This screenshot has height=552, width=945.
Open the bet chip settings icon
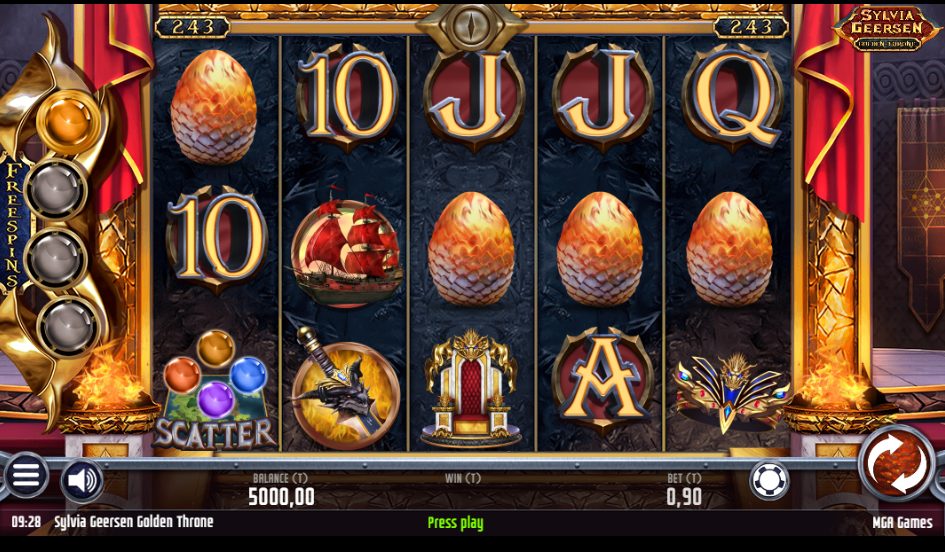coord(770,481)
